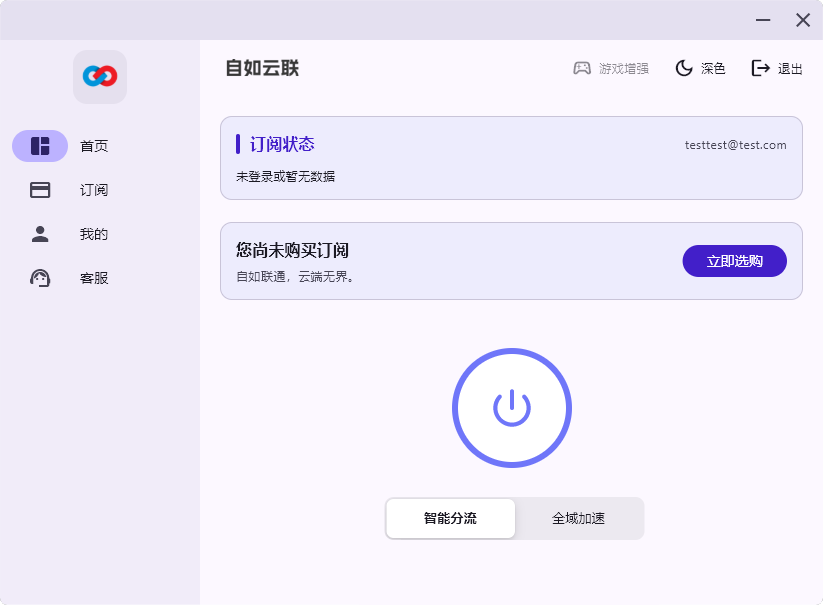Minimize the application window

pyautogui.click(x=762, y=20)
